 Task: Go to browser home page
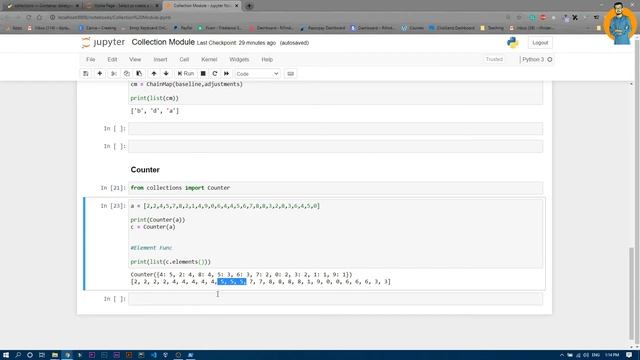pyautogui.click(x=39, y=17)
